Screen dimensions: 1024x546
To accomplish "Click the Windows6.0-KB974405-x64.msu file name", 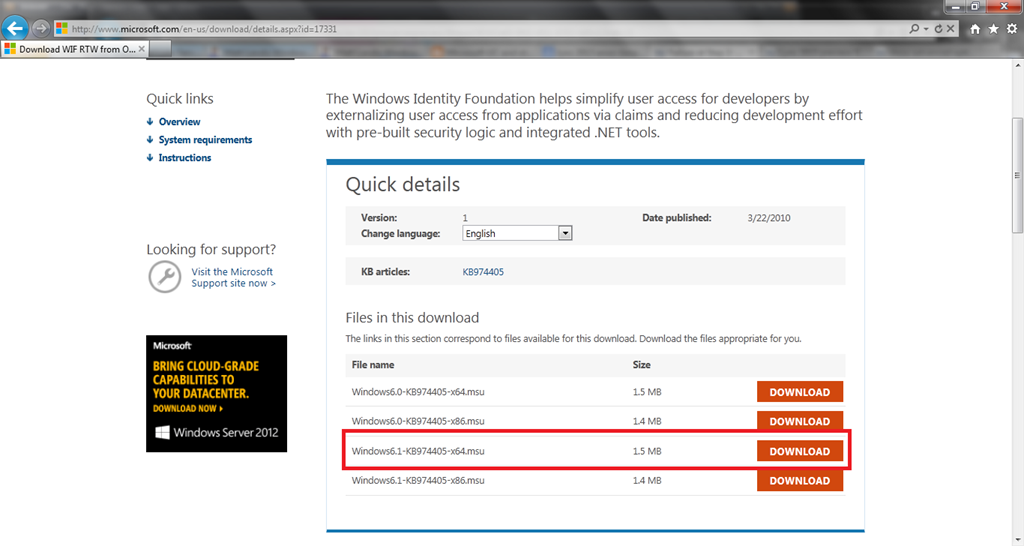I will coord(418,392).
